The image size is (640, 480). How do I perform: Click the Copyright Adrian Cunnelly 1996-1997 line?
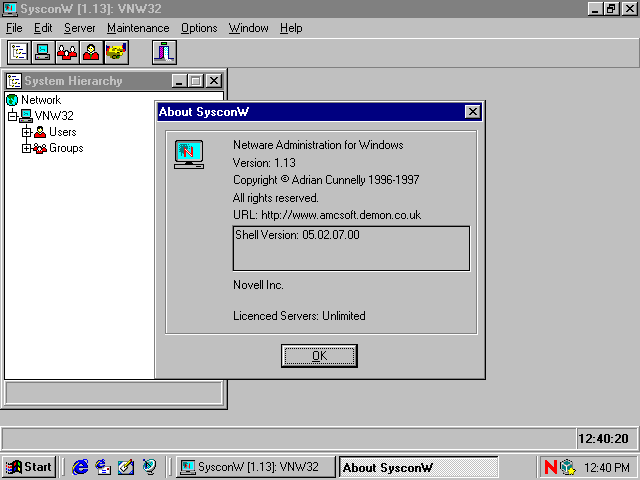[326, 180]
